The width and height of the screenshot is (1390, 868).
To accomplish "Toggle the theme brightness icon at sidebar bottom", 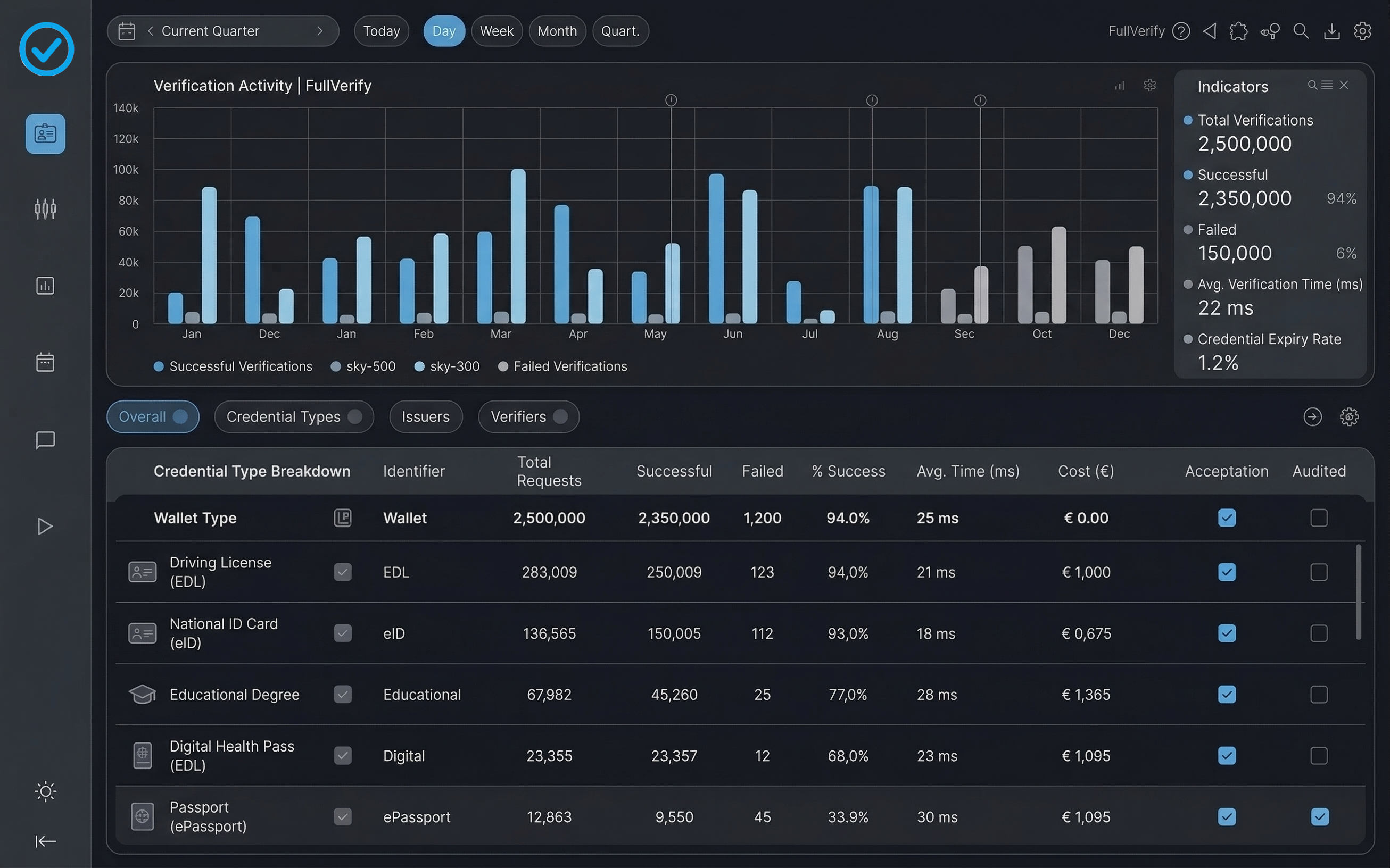I will (45, 791).
